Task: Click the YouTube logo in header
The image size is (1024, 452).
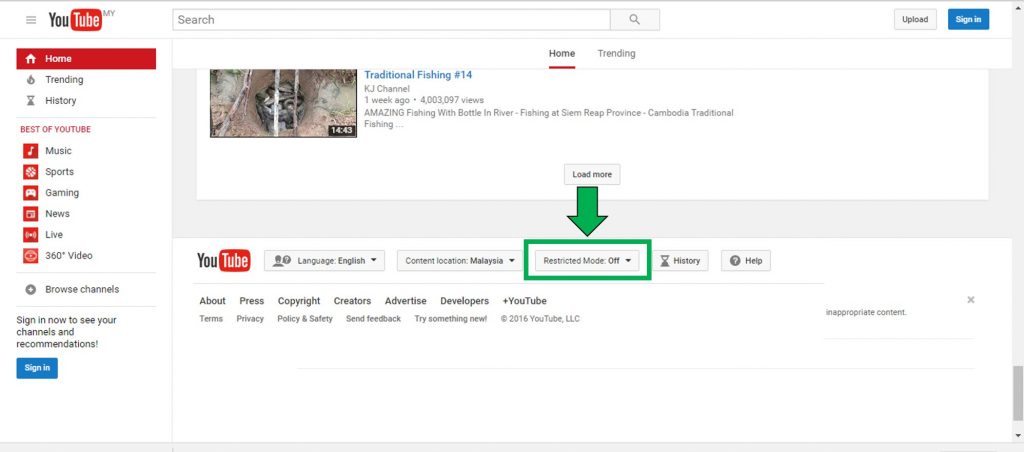Action: 76,20
